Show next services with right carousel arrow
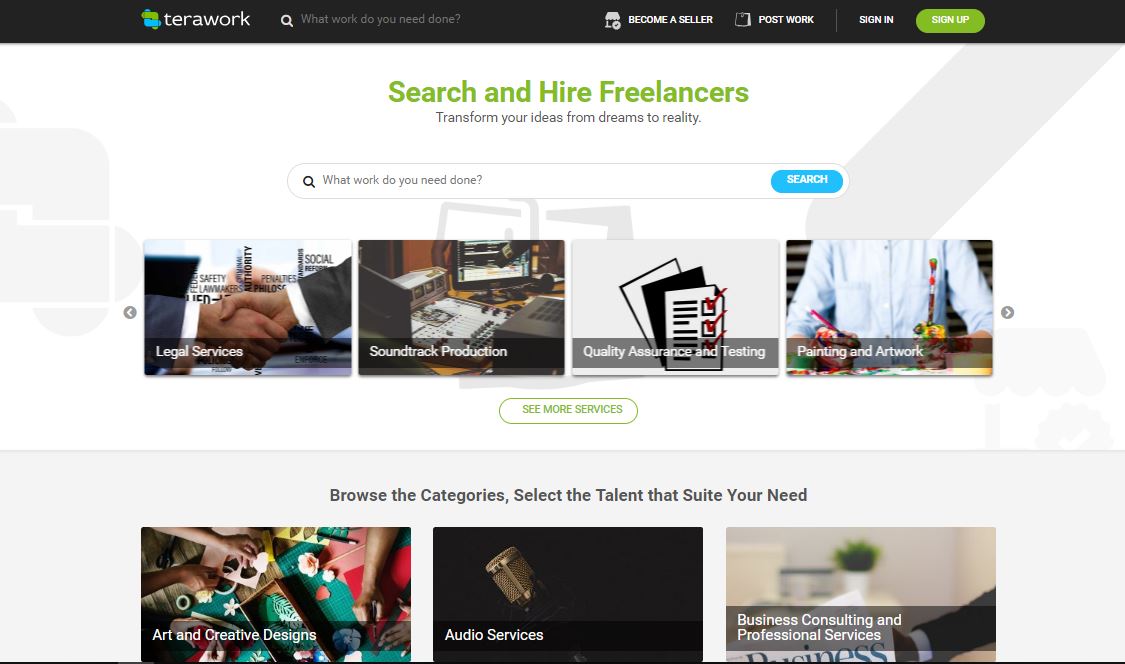Image resolution: width=1125 pixels, height=664 pixels. 1007,312
